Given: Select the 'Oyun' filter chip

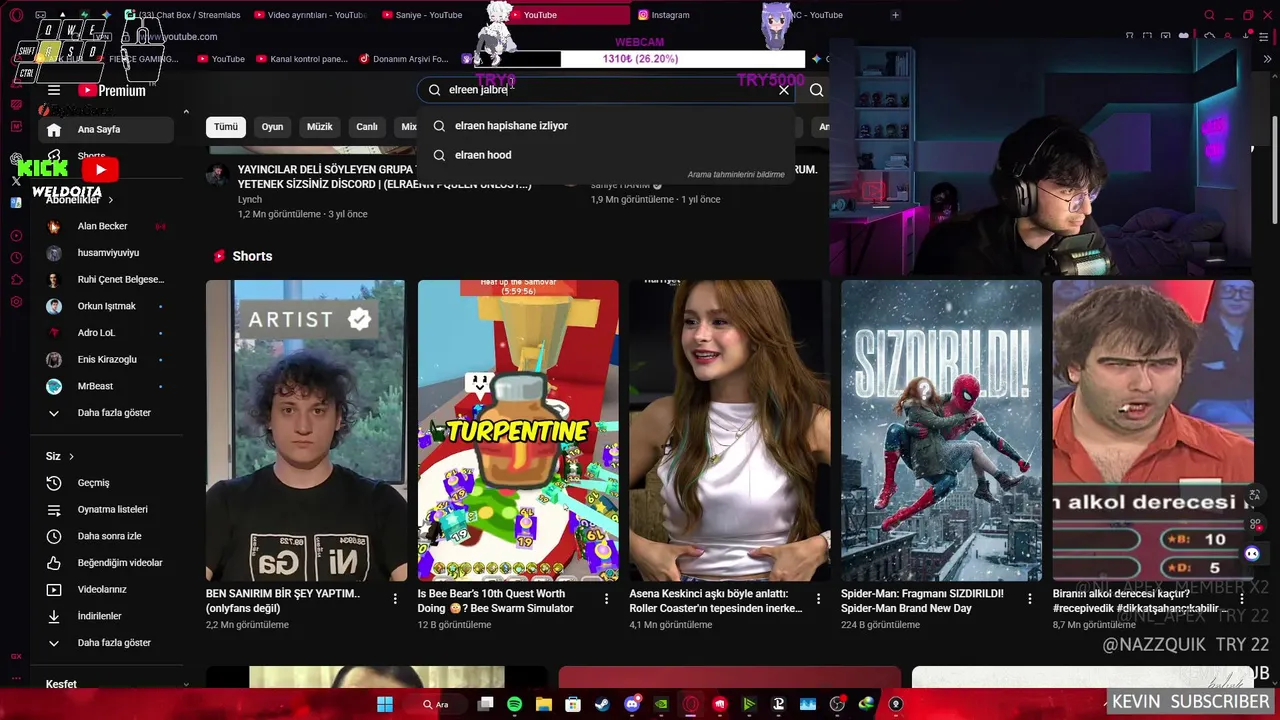Looking at the screenshot, I should pyautogui.click(x=272, y=127).
